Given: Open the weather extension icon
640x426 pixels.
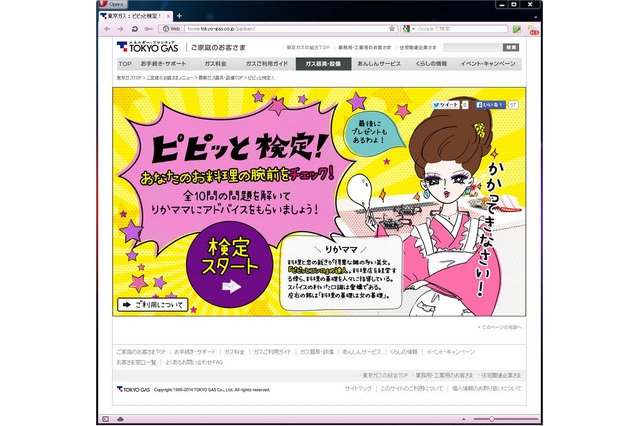Looking at the screenshot, I should click(533, 29).
